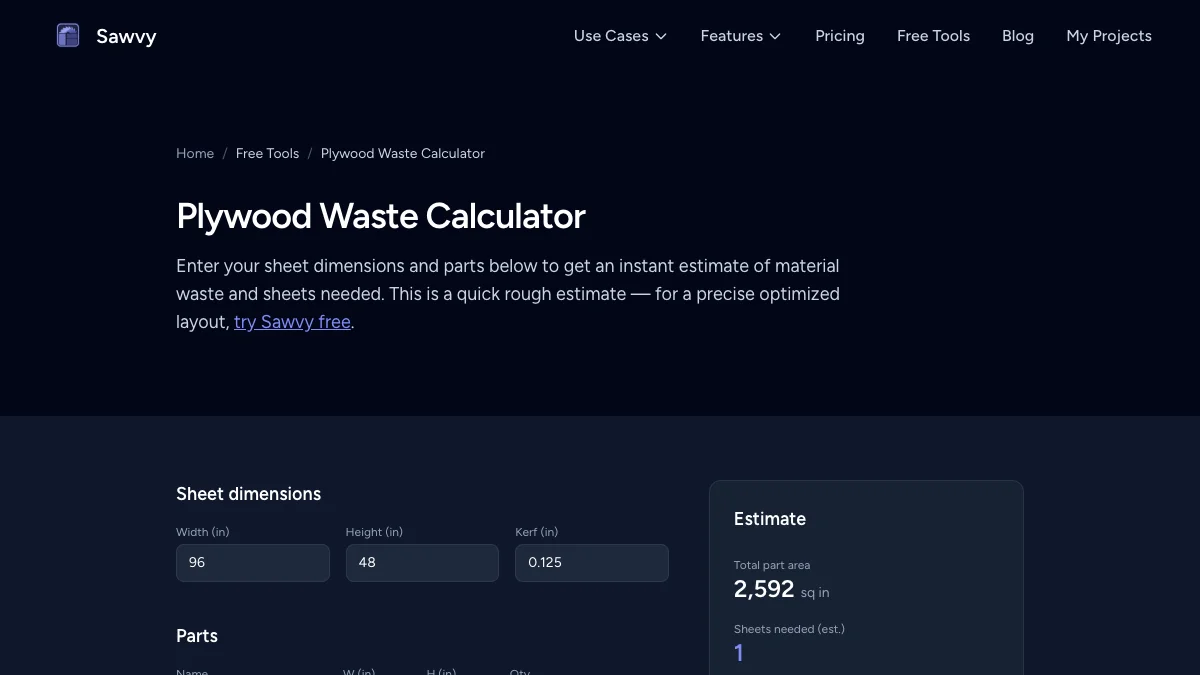Open Free Tools in the top navigation
The width and height of the screenshot is (1200, 675).
point(933,36)
